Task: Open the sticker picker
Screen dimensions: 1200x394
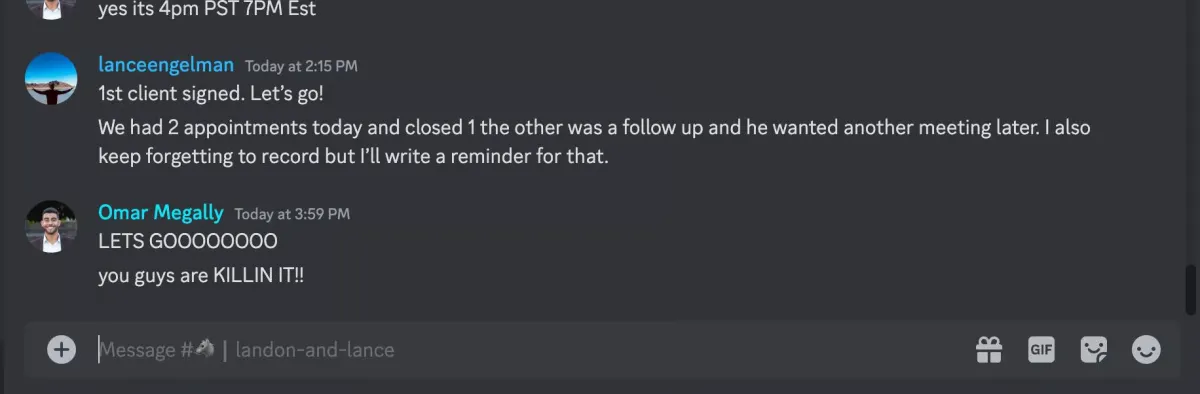Action: coord(1094,349)
